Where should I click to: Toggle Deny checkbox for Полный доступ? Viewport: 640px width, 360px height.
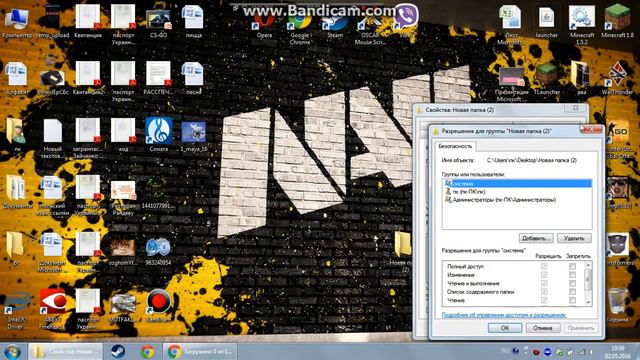tap(572, 266)
